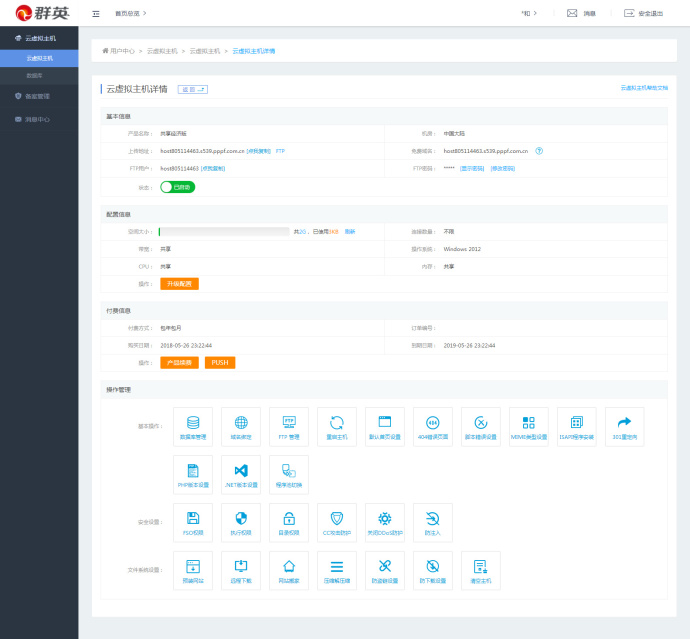Open the 防下载设置 anti-download tile
Screen dimensions: 690x639
[433, 571]
